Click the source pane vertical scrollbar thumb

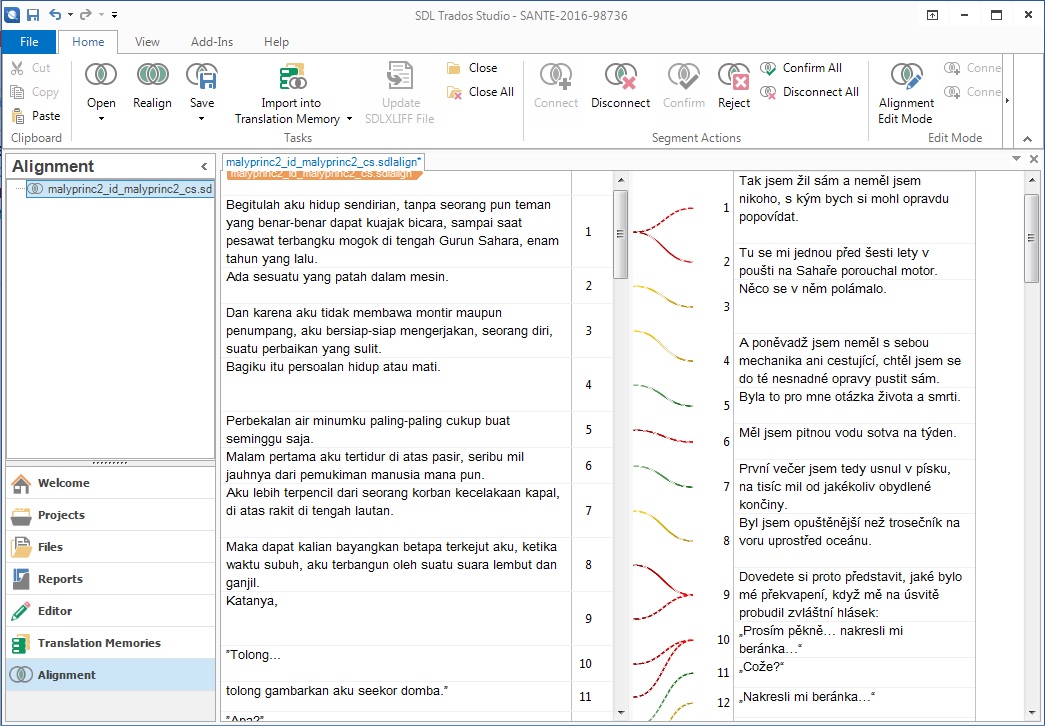[620, 234]
